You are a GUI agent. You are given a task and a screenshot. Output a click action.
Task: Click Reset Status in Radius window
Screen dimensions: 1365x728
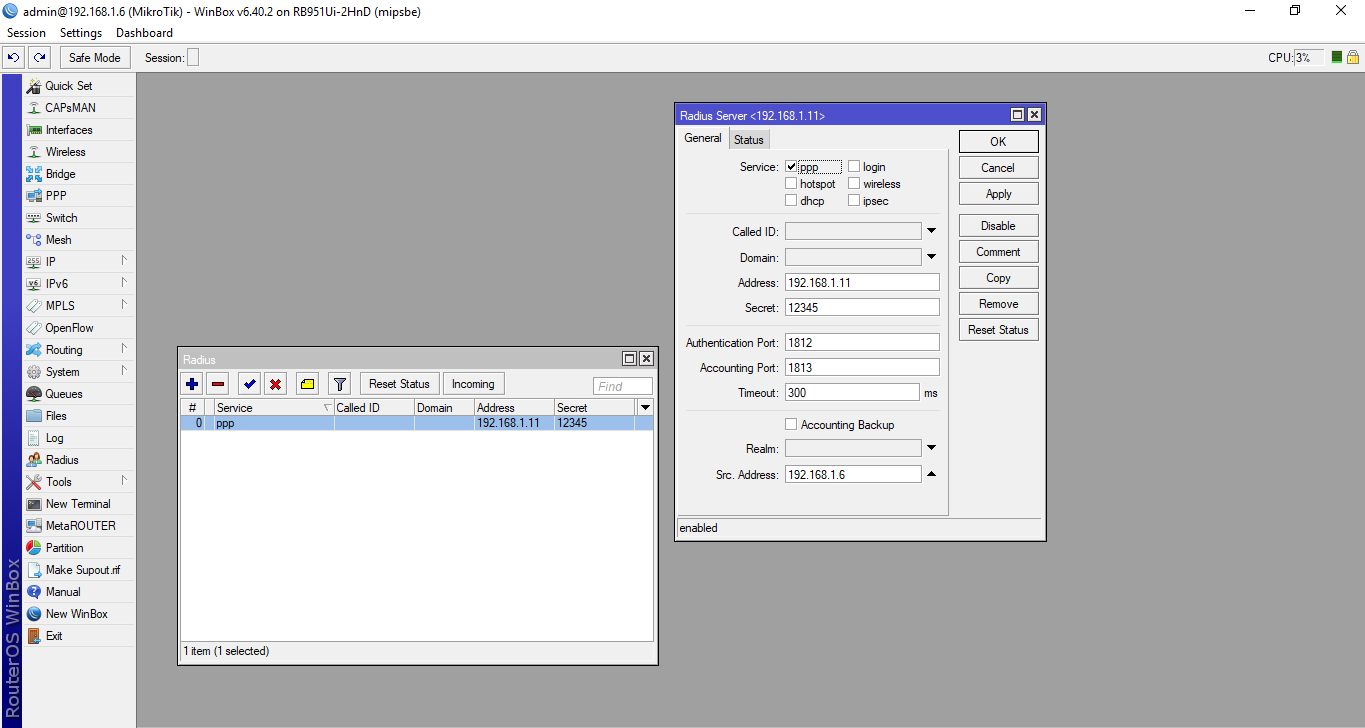399,384
